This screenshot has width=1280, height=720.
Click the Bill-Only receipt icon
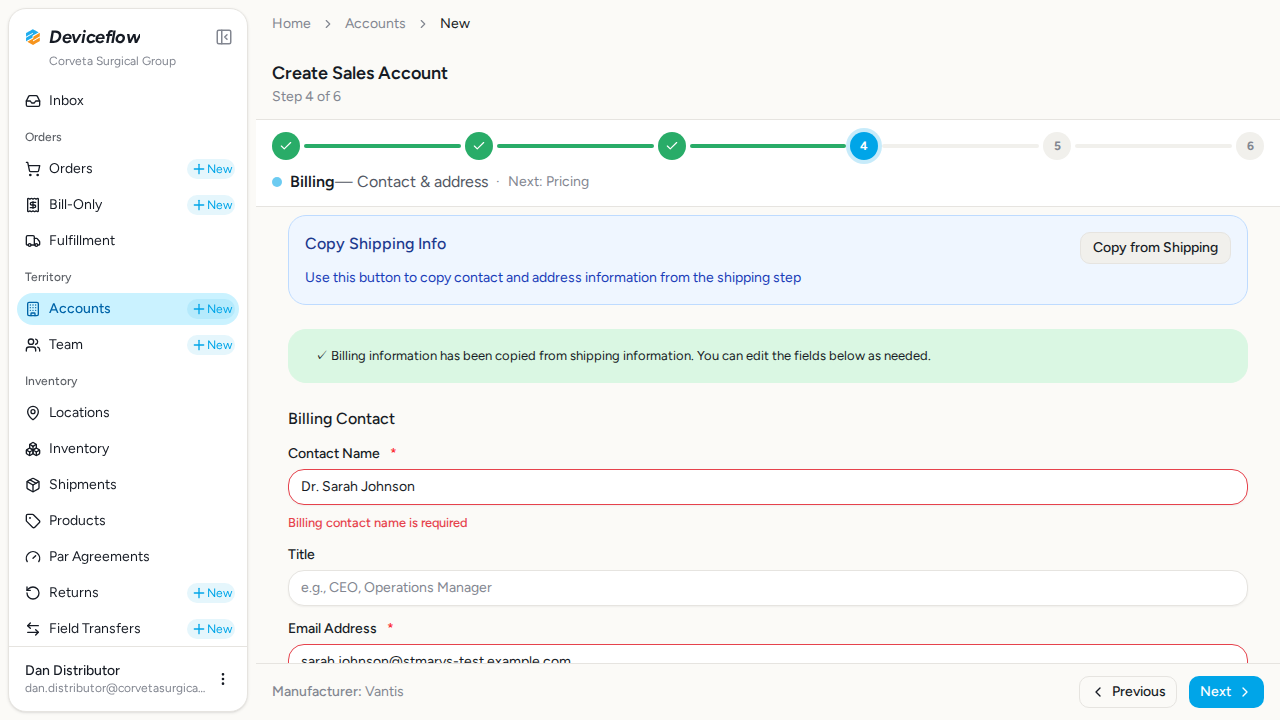click(33, 205)
